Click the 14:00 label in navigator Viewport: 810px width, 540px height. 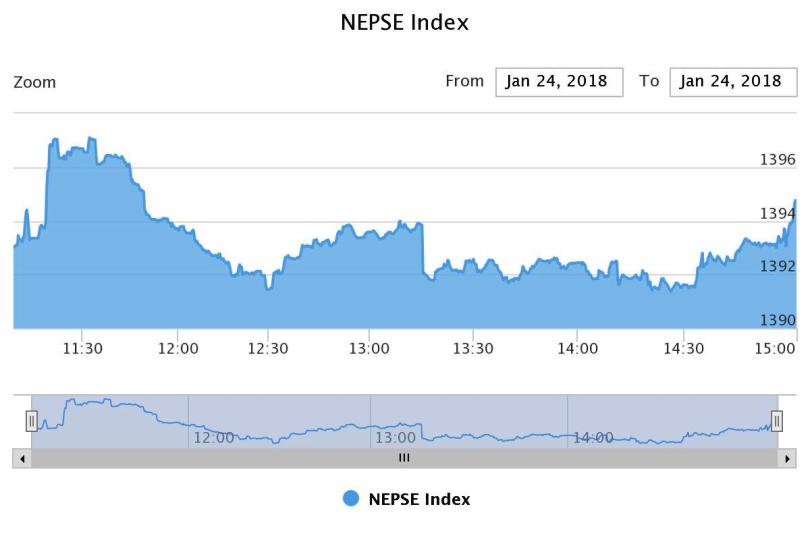point(592,437)
